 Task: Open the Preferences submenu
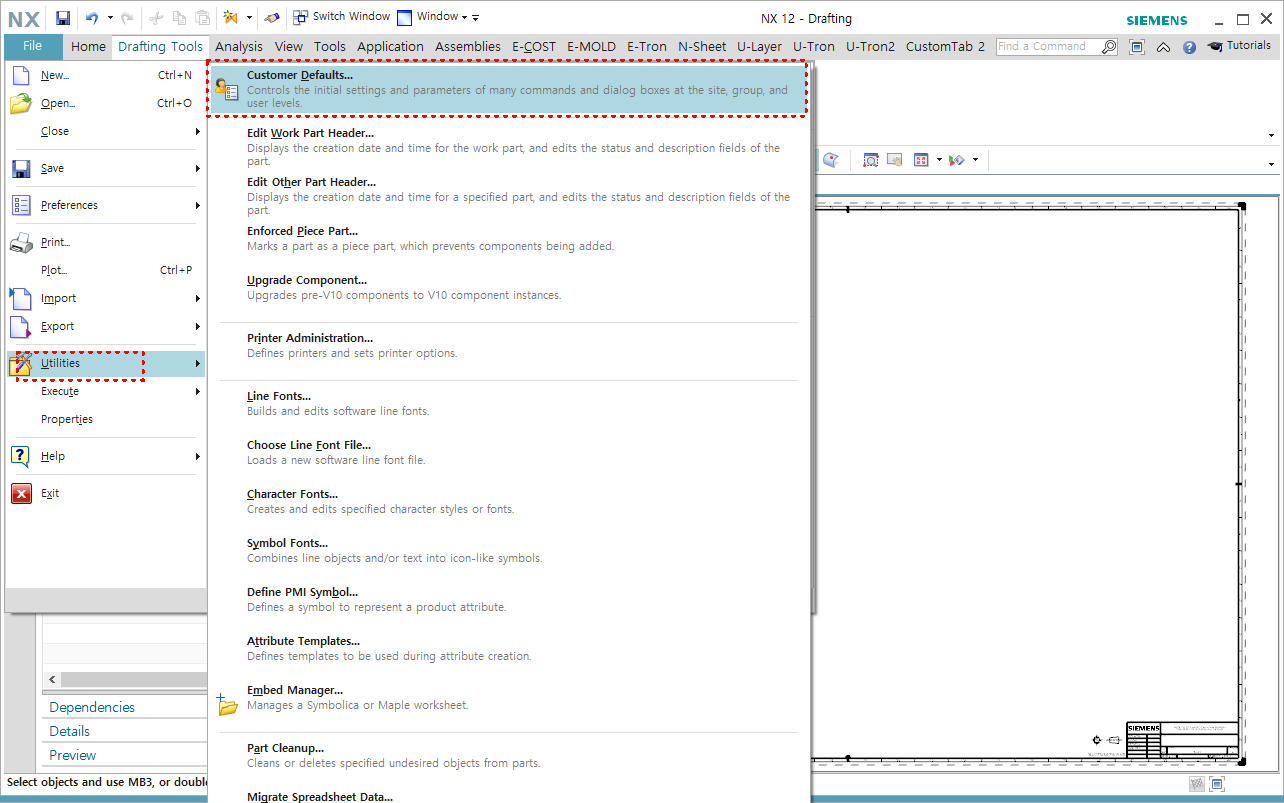tap(105, 205)
